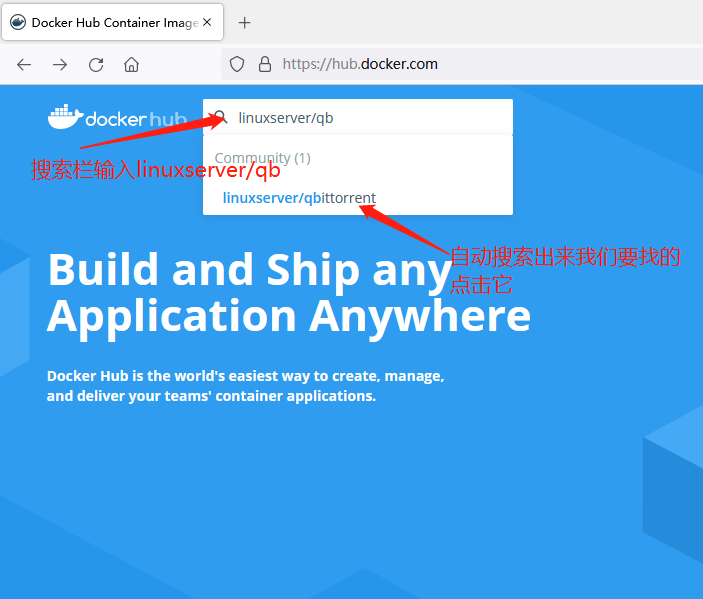Click the browser Back arrow
The width and height of the screenshot is (703, 599).
pyautogui.click(x=24, y=65)
